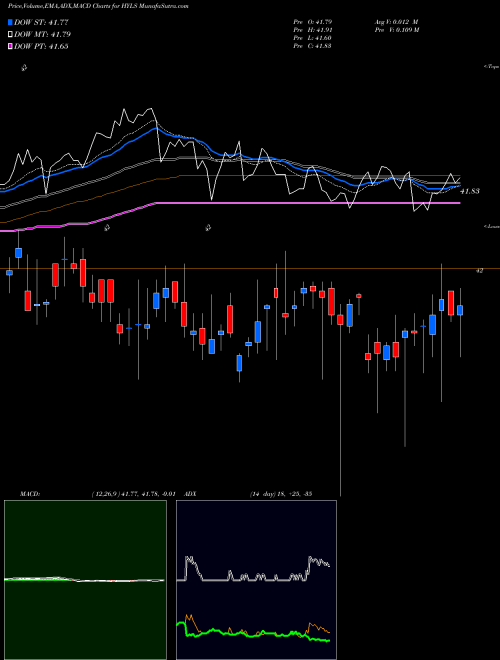Click the last blue candlestick on the right
500x660 pixels.
point(460,310)
